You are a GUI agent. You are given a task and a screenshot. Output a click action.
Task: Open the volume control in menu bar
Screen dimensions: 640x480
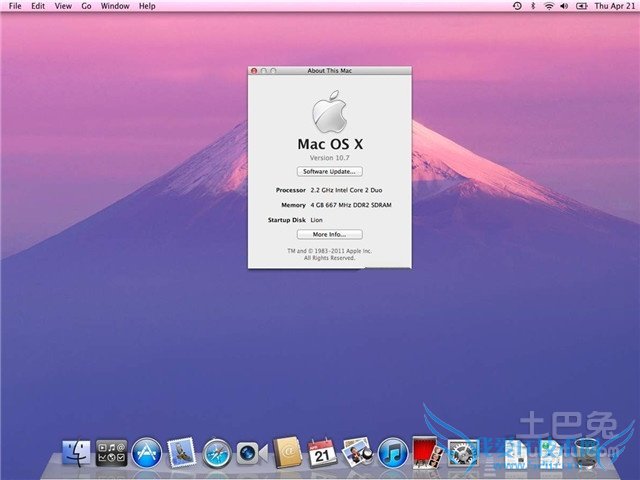[x=565, y=6]
